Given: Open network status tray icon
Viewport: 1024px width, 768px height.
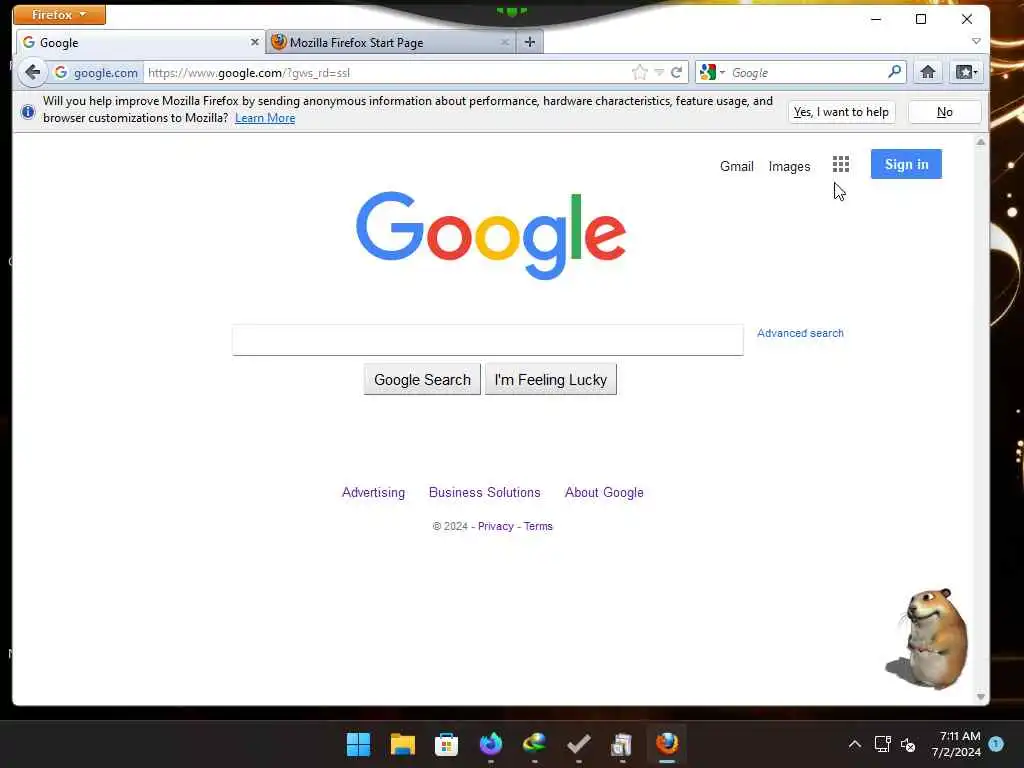Looking at the screenshot, I should click(882, 744).
